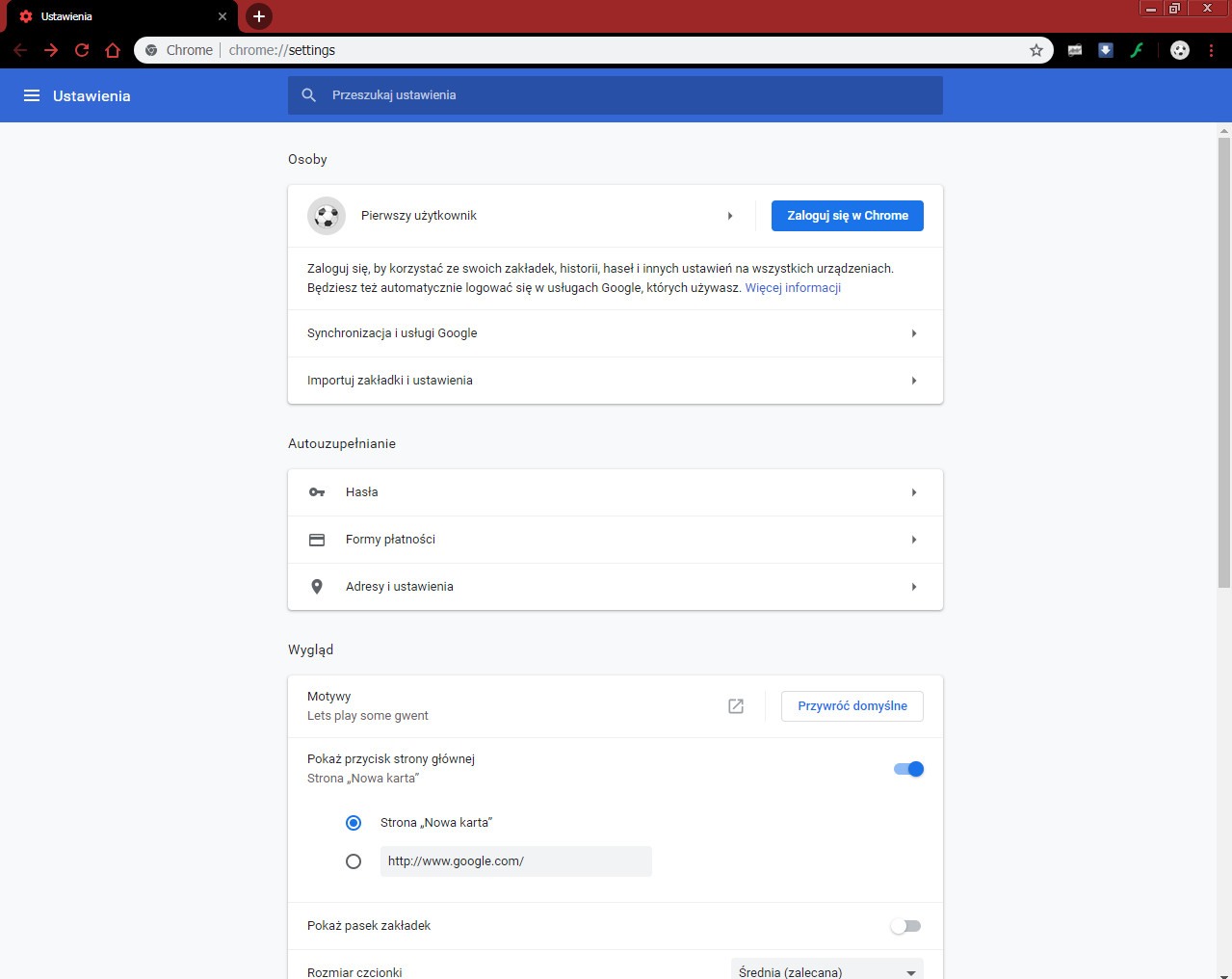Open a new tab with plus button
The width and height of the screenshot is (1232, 979).
(259, 16)
